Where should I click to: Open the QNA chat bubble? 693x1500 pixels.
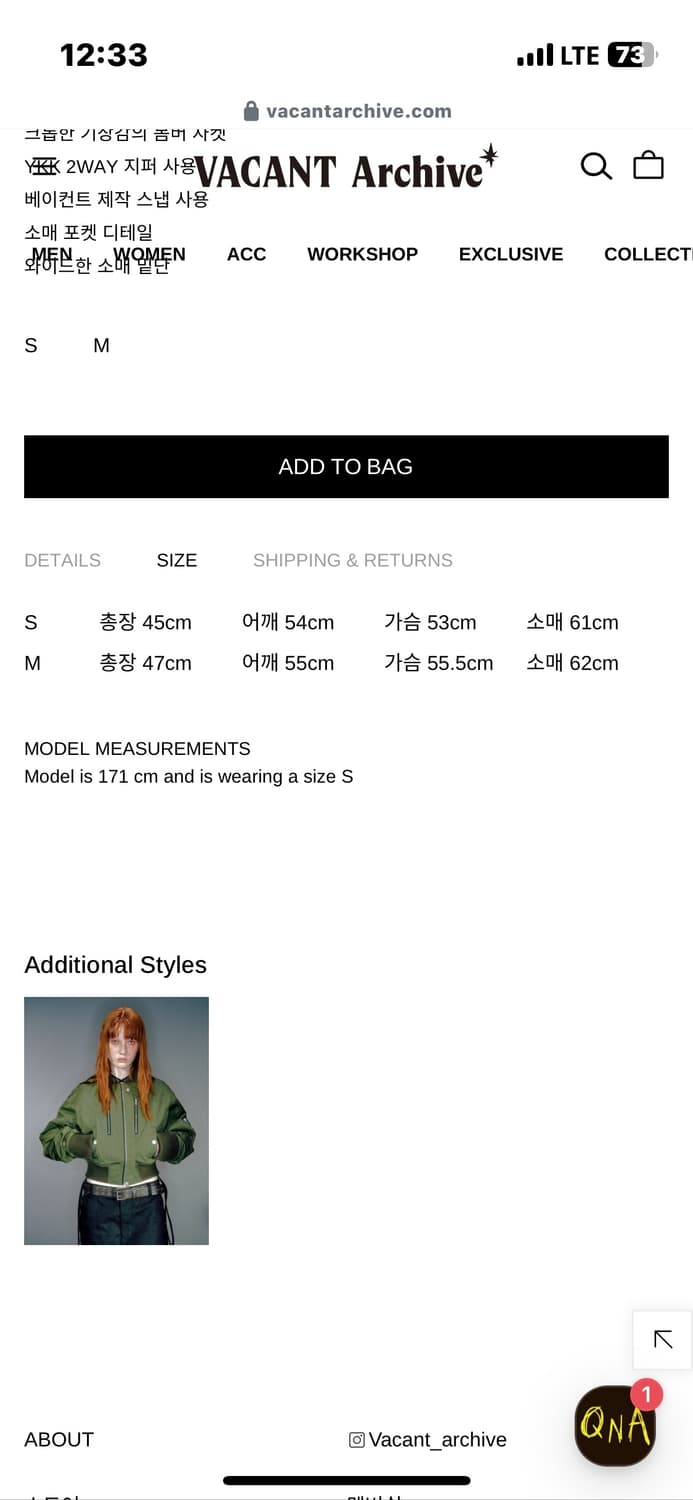(x=615, y=1426)
